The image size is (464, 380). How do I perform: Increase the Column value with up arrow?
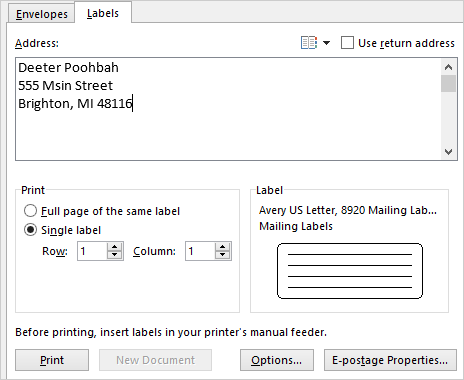[223, 247]
